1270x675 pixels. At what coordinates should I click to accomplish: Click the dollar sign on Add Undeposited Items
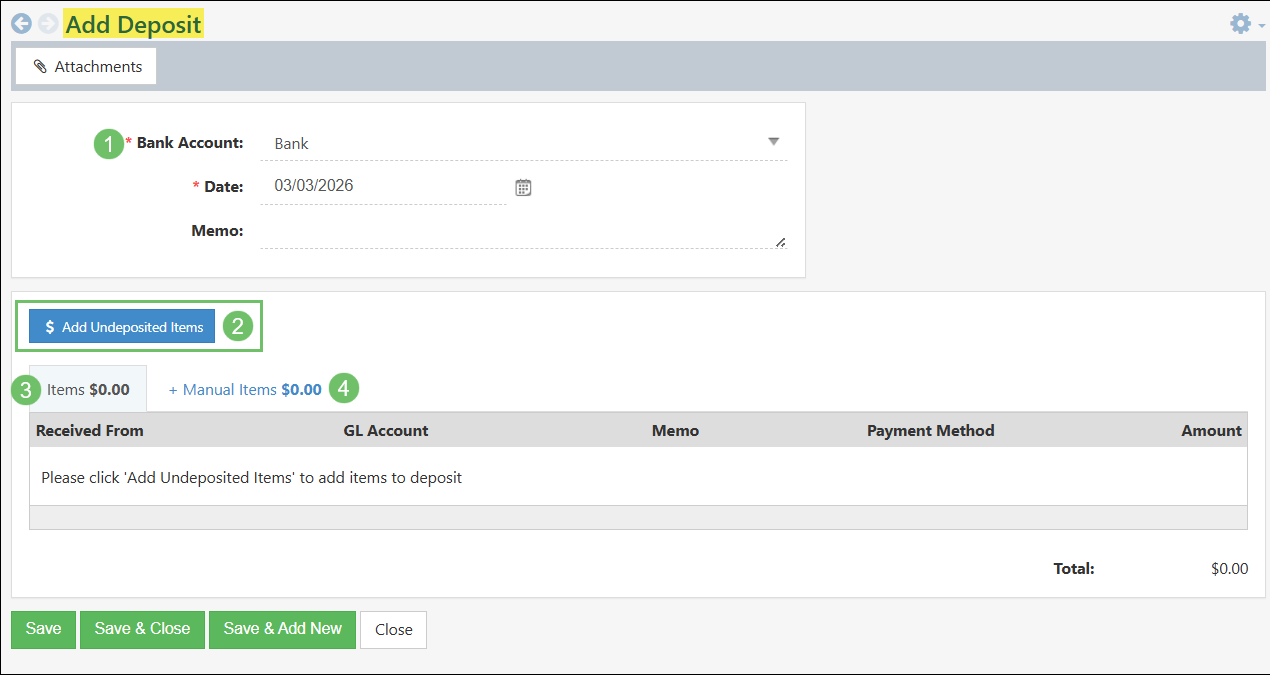pos(49,326)
